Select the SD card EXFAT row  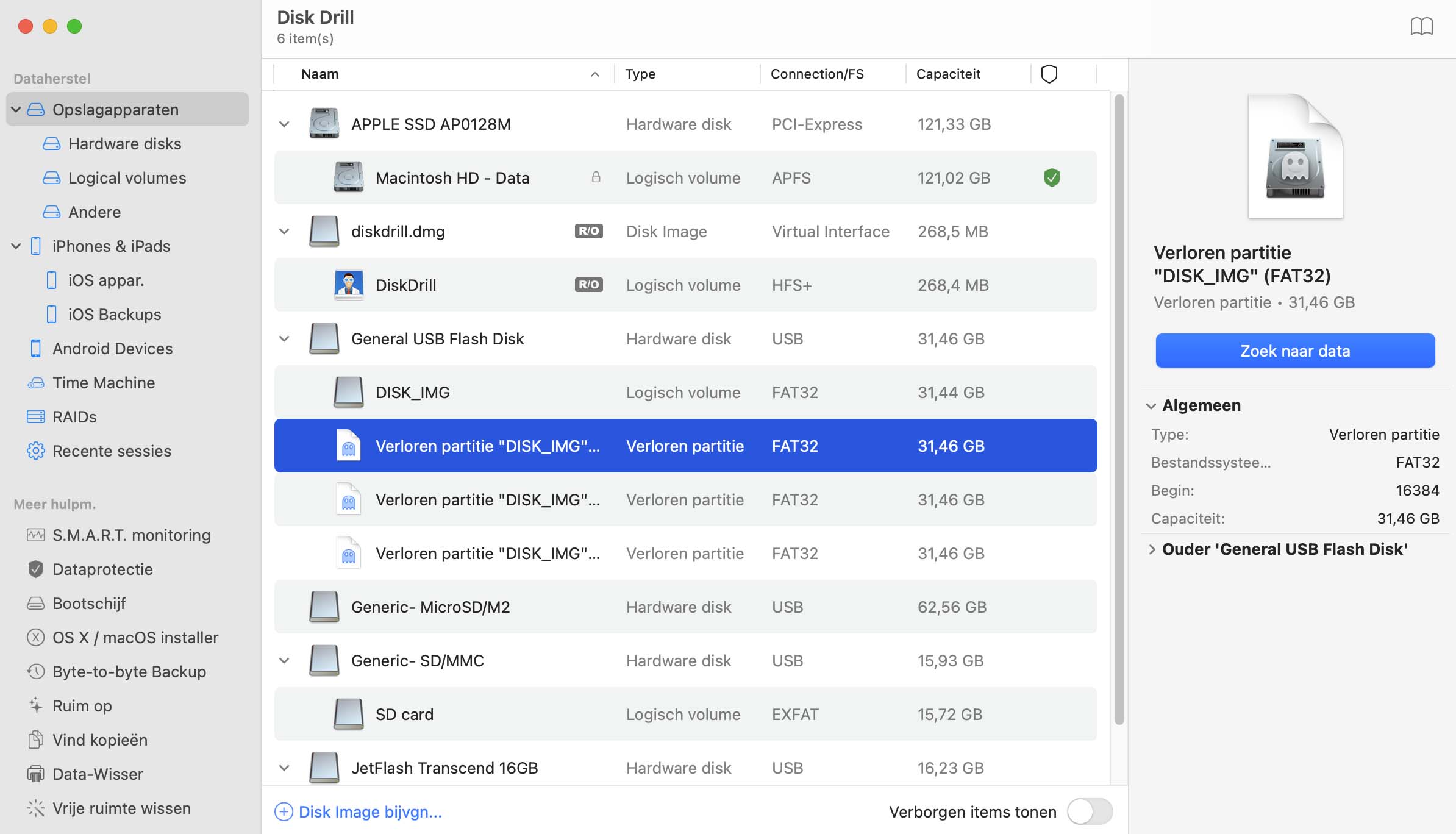click(685, 714)
